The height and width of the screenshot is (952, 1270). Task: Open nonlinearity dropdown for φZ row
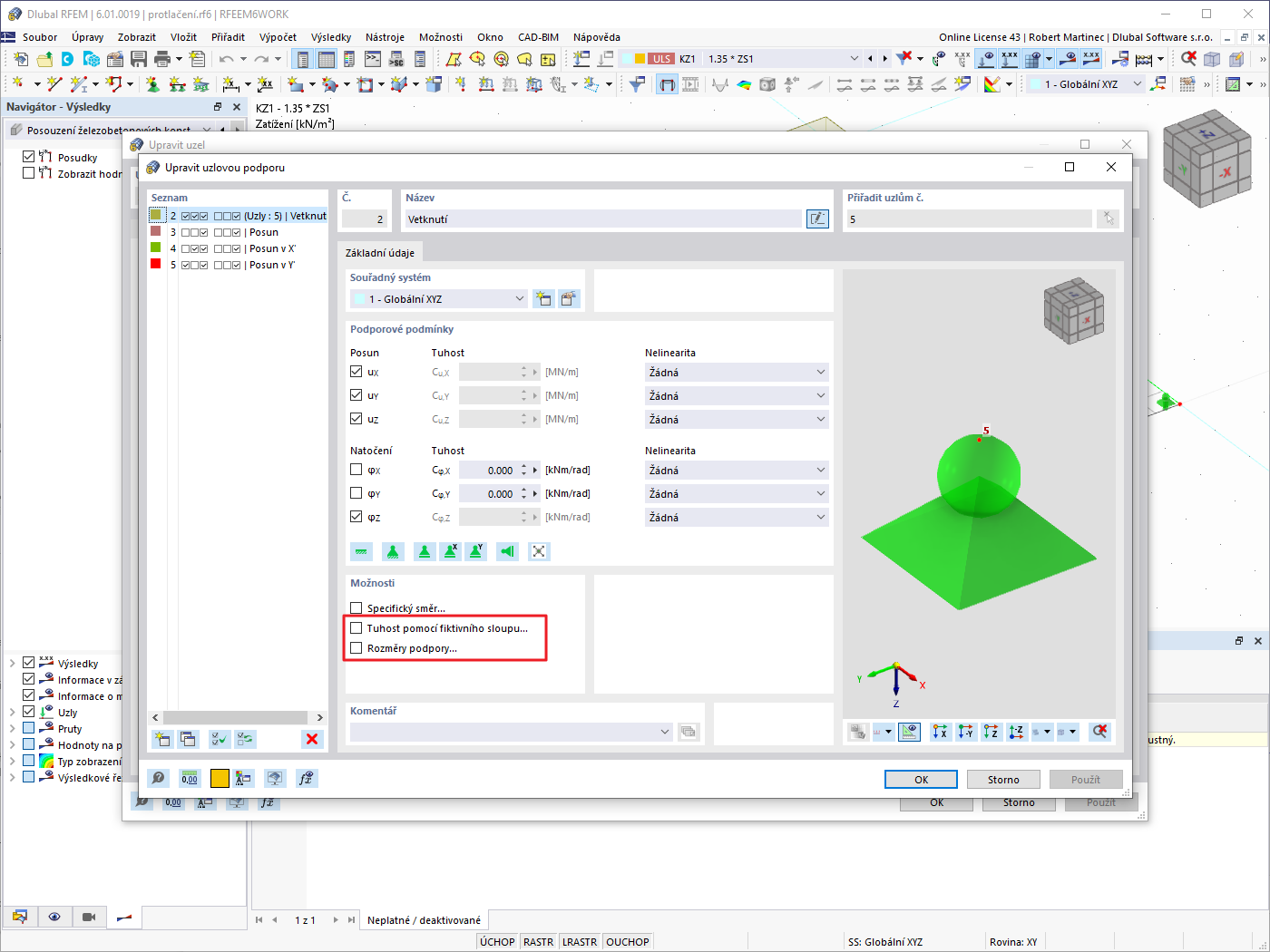[x=737, y=517]
